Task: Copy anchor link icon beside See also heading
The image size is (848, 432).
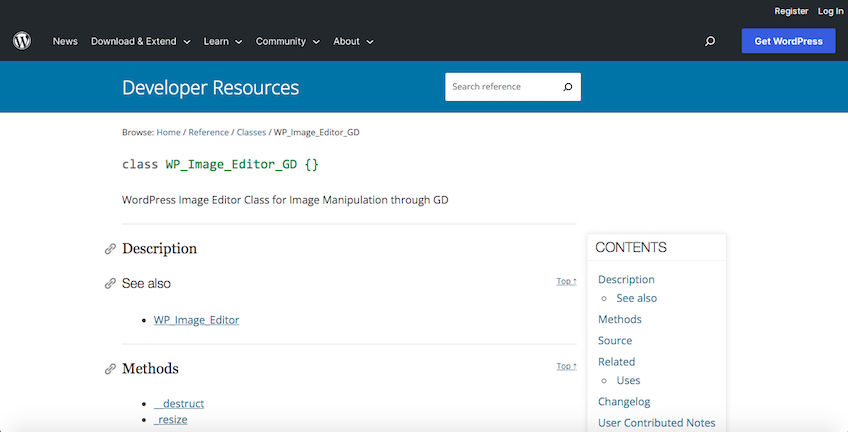Action: 110,283
